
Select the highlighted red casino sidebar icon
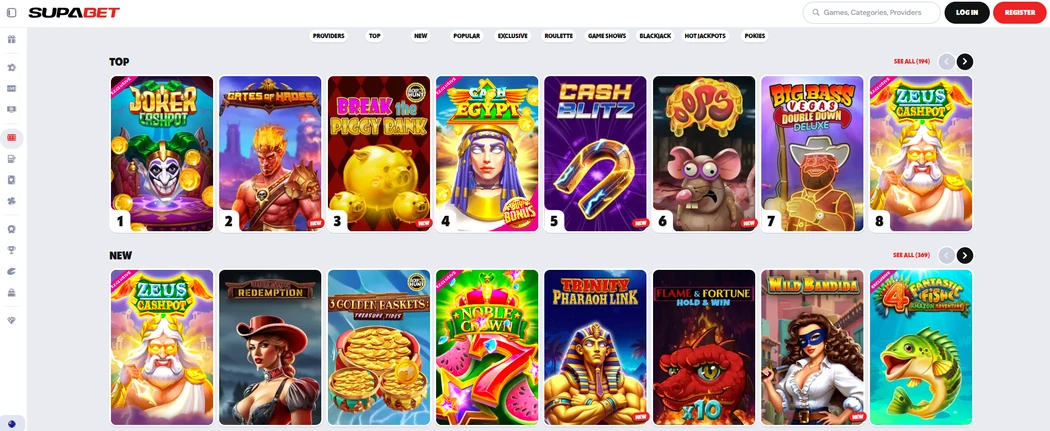(11, 138)
